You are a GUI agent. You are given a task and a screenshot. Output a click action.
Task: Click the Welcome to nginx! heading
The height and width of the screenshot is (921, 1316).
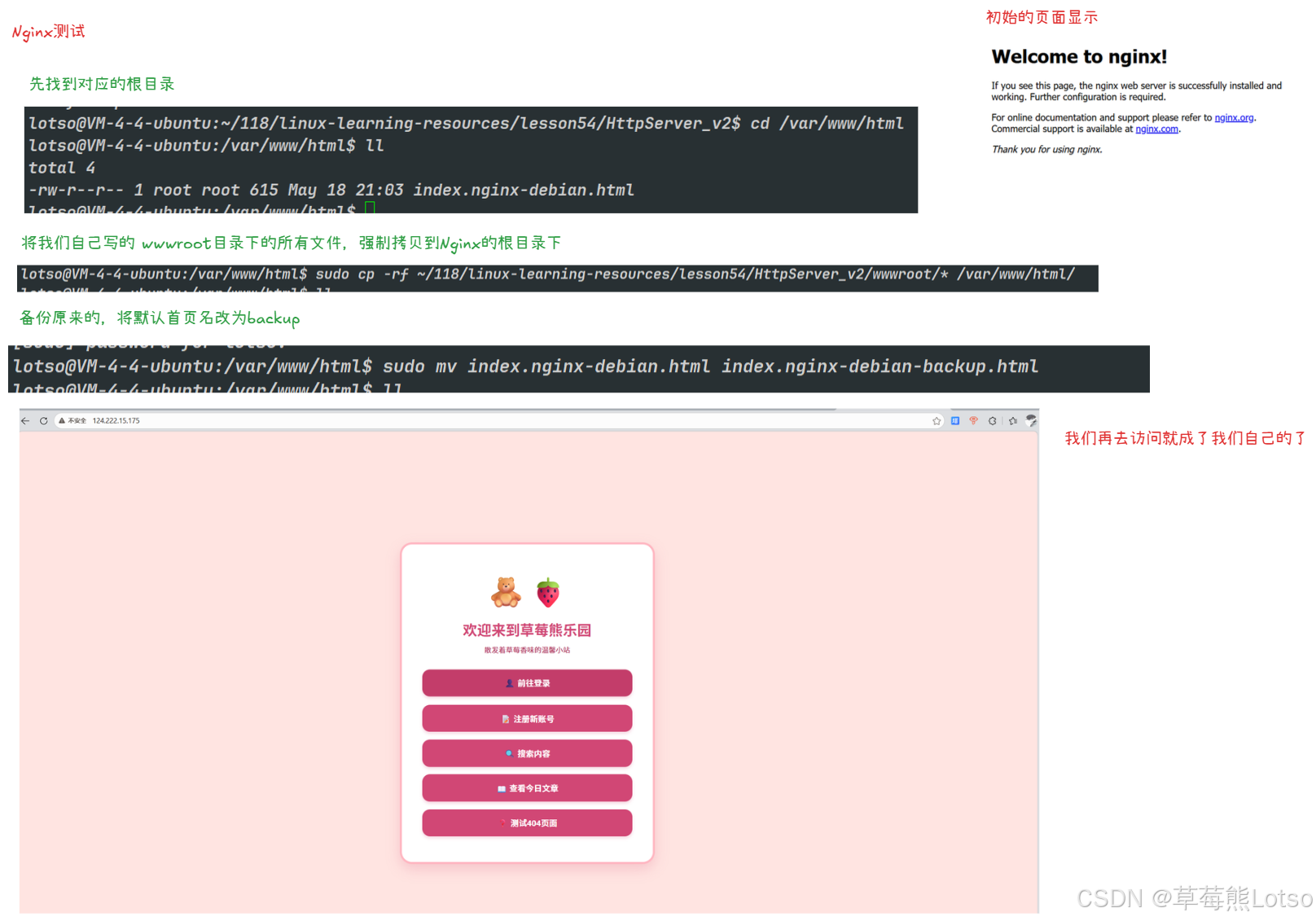(1079, 57)
